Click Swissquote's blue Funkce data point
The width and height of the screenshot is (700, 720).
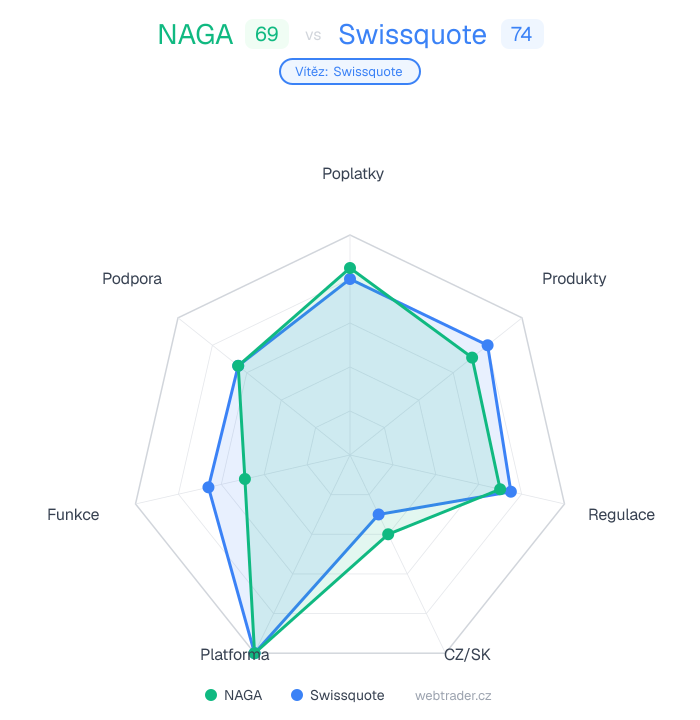tap(209, 487)
